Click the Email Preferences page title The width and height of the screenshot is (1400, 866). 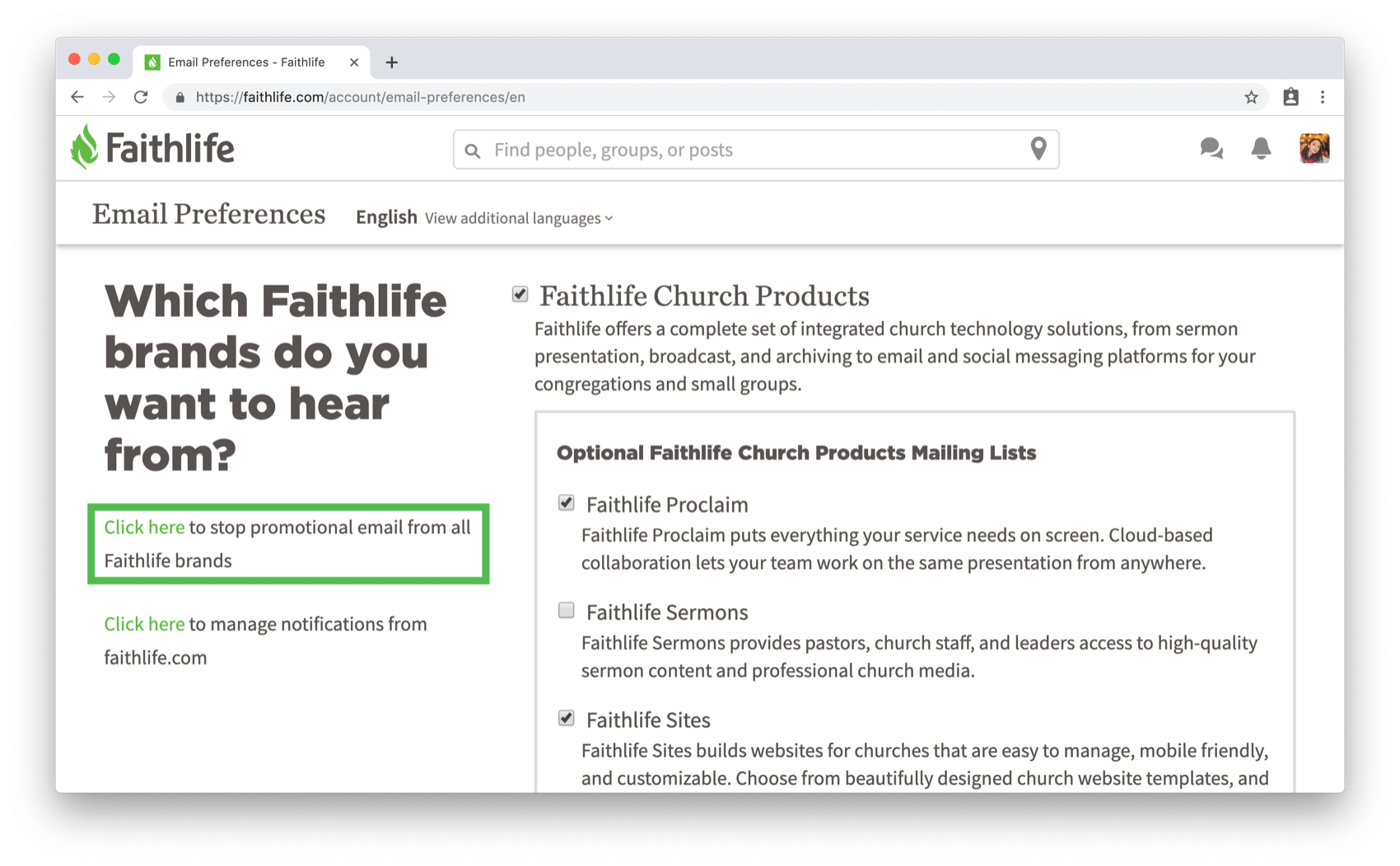(208, 214)
